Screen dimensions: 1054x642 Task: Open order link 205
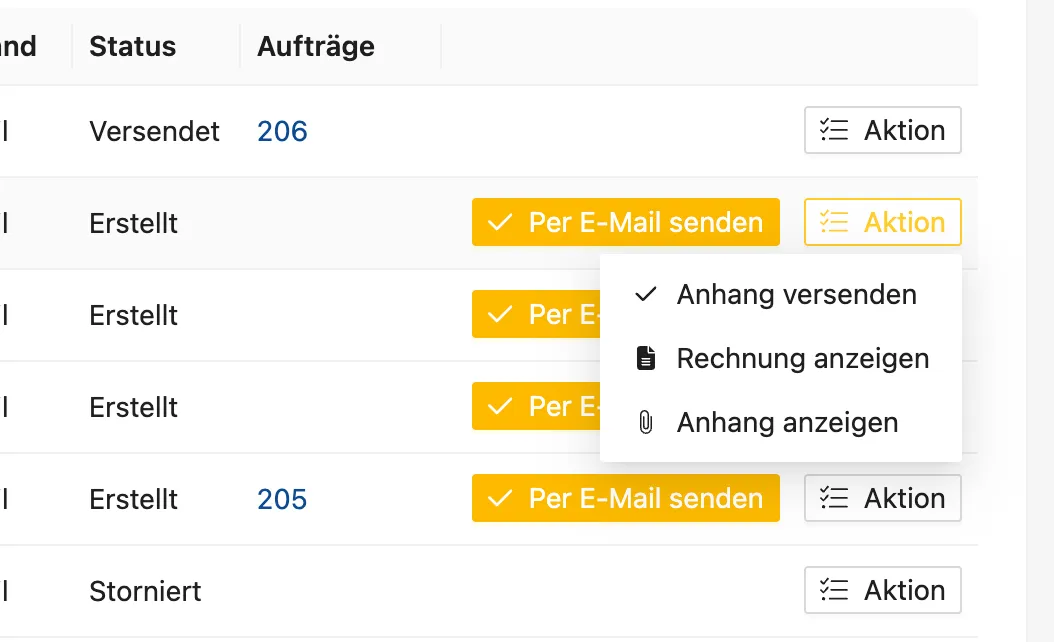click(282, 499)
